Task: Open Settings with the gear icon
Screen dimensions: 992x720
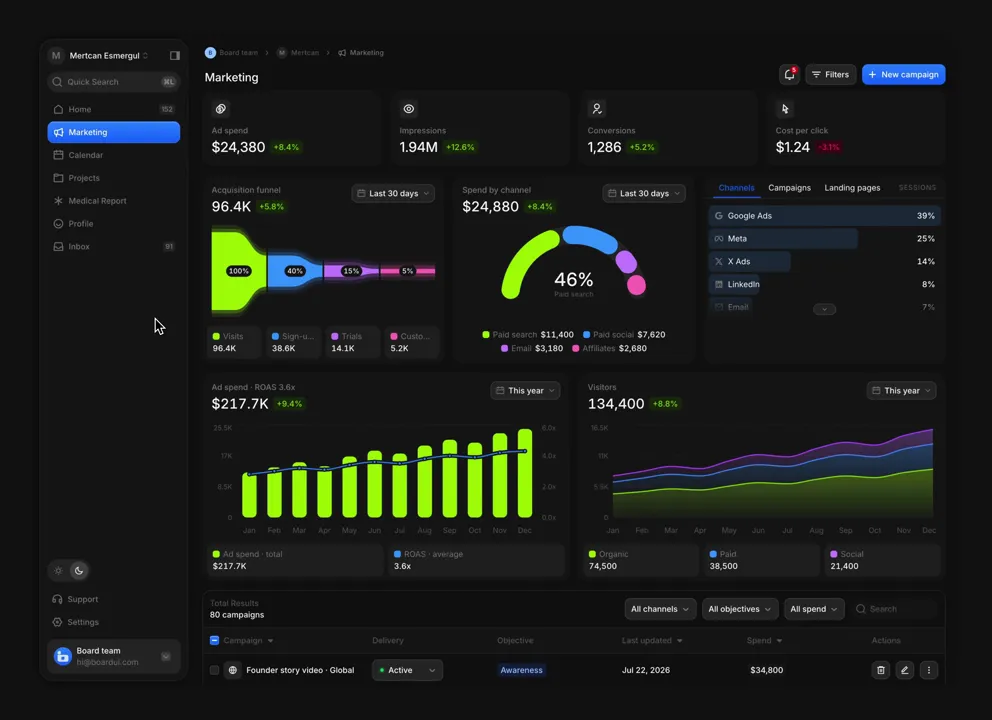Action: tap(58, 622)
